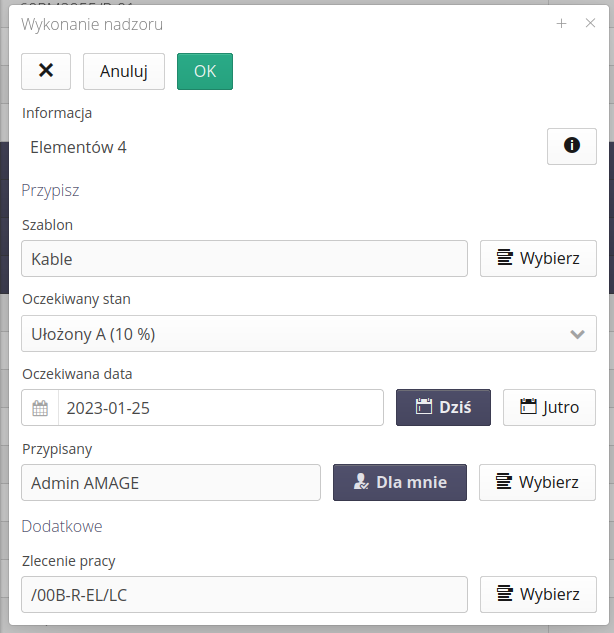Confirm with the green OK button
614x633 pixels.
204,71
